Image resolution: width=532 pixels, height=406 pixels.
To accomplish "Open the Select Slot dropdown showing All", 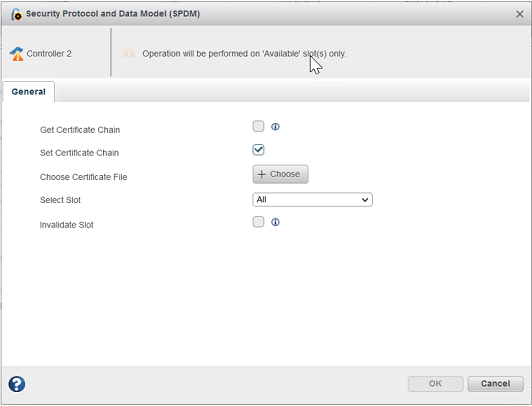I will coord(312,200).
